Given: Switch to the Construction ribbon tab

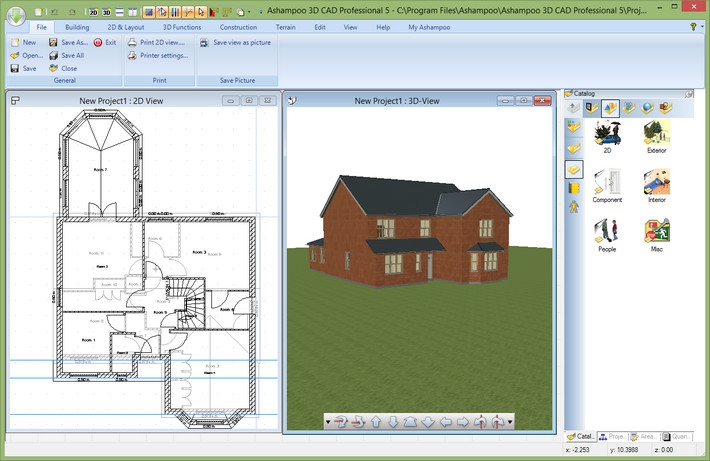Looking at the screenshot, I should (238, 27).
